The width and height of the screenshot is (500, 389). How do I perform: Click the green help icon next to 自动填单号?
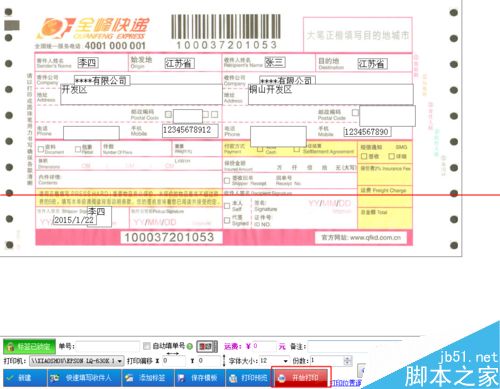190,347
